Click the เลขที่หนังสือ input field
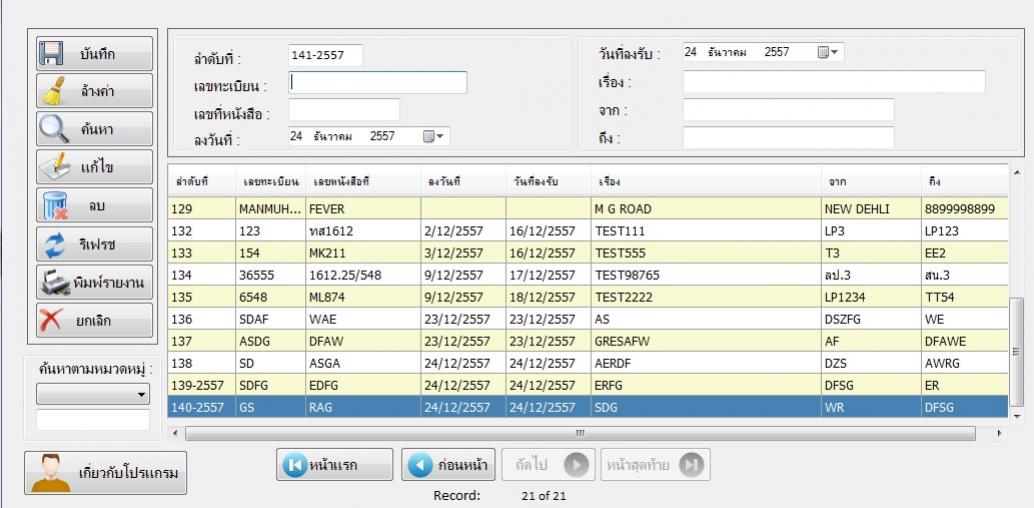Image resolution: width=1034 pixels, height=508 pixels. point(344,110)
